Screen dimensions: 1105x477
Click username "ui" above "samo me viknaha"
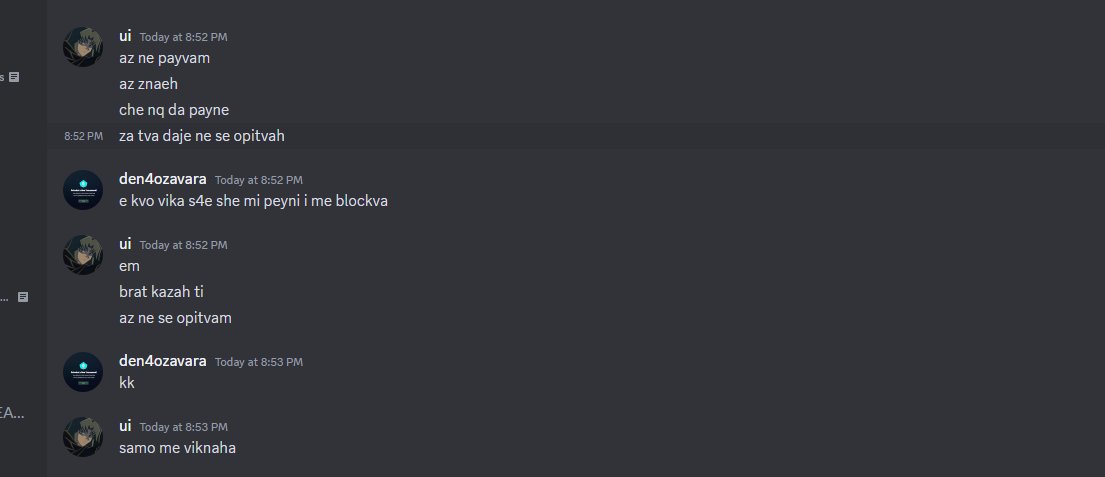pos(125,426)
